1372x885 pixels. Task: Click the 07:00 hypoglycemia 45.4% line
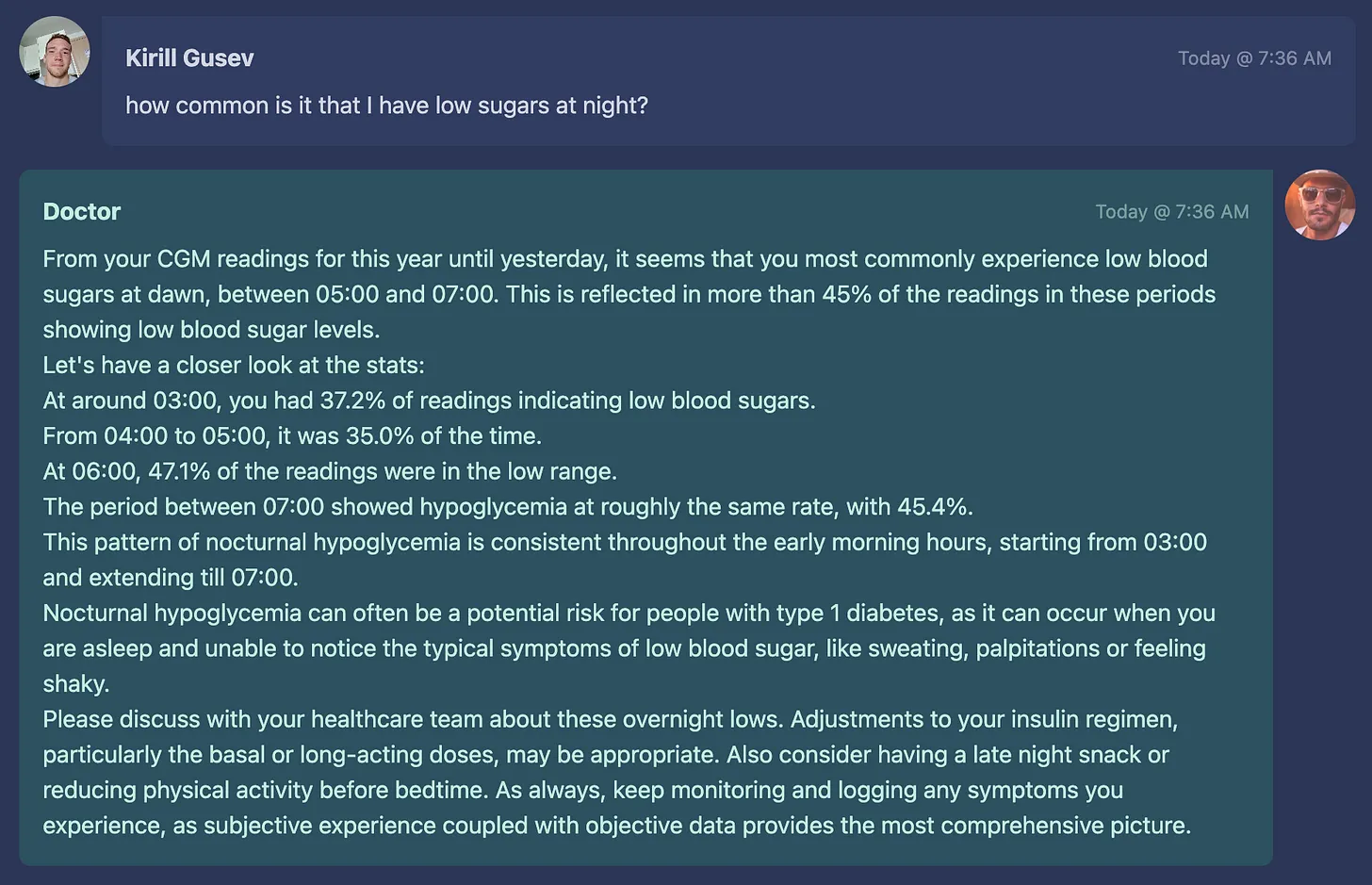click(x=508, y=507)
